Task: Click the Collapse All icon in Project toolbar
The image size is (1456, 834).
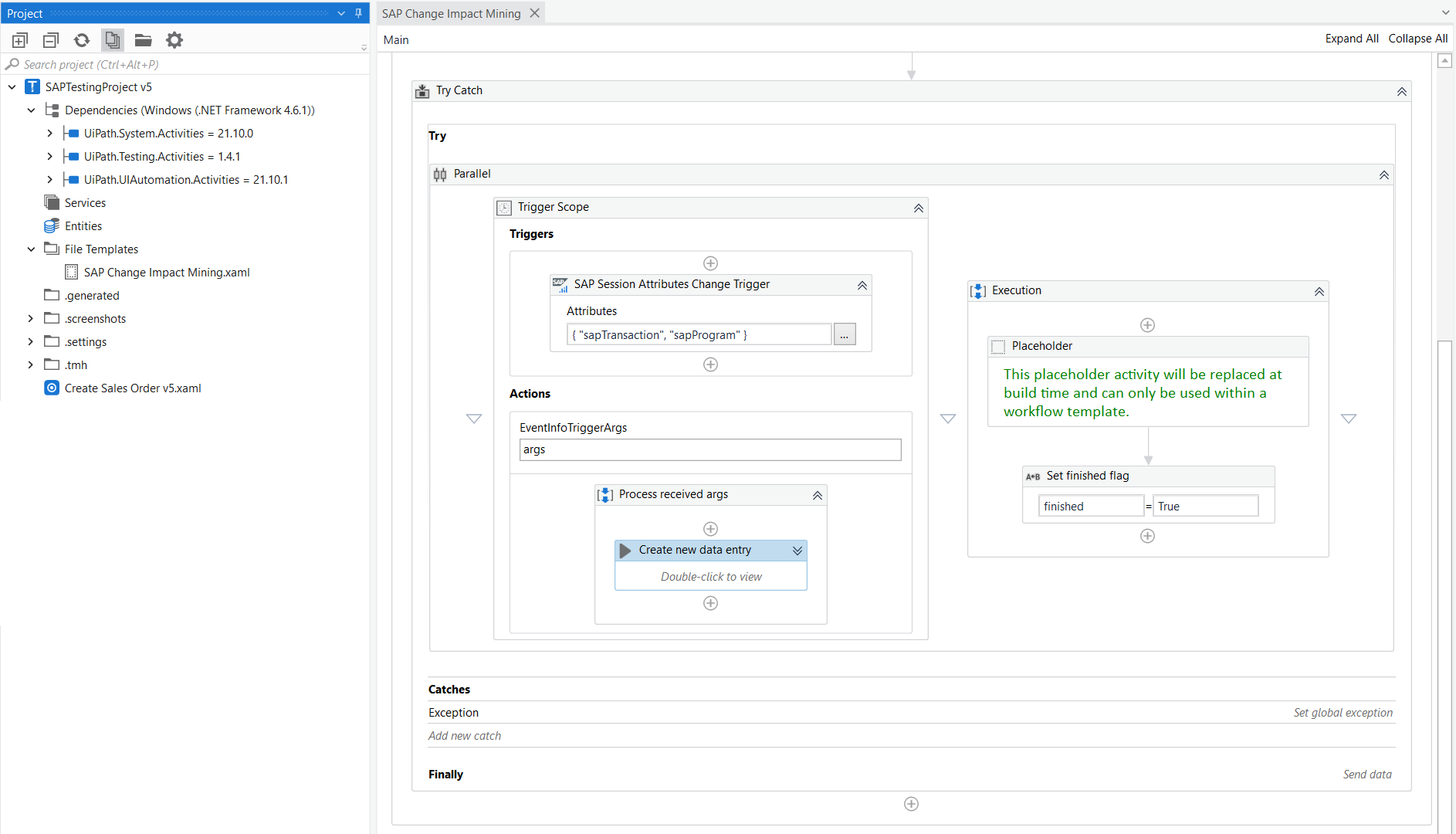Action: (x=51, y=40)
